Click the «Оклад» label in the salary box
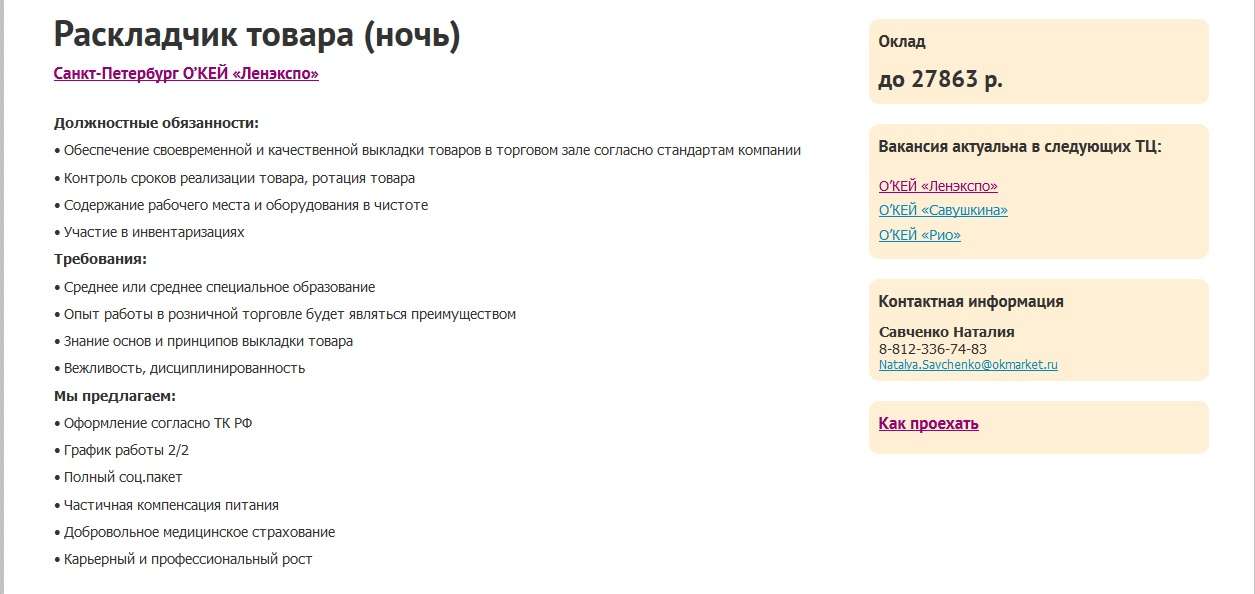This screenshot has width=1255, height=594. pos(902,42)
